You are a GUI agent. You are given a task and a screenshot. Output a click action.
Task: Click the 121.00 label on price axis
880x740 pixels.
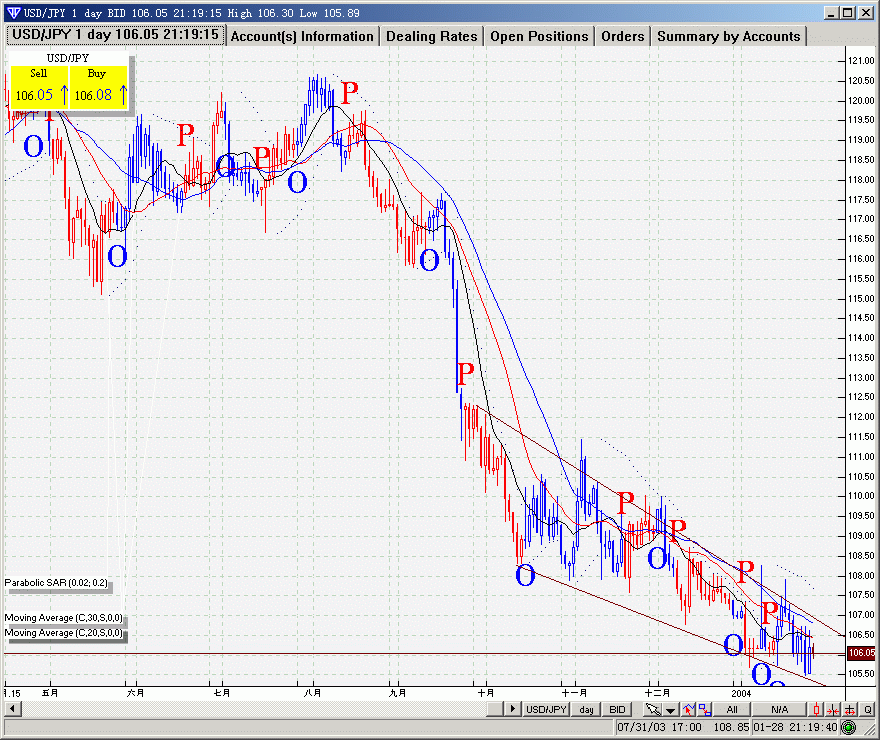[861, 61]
